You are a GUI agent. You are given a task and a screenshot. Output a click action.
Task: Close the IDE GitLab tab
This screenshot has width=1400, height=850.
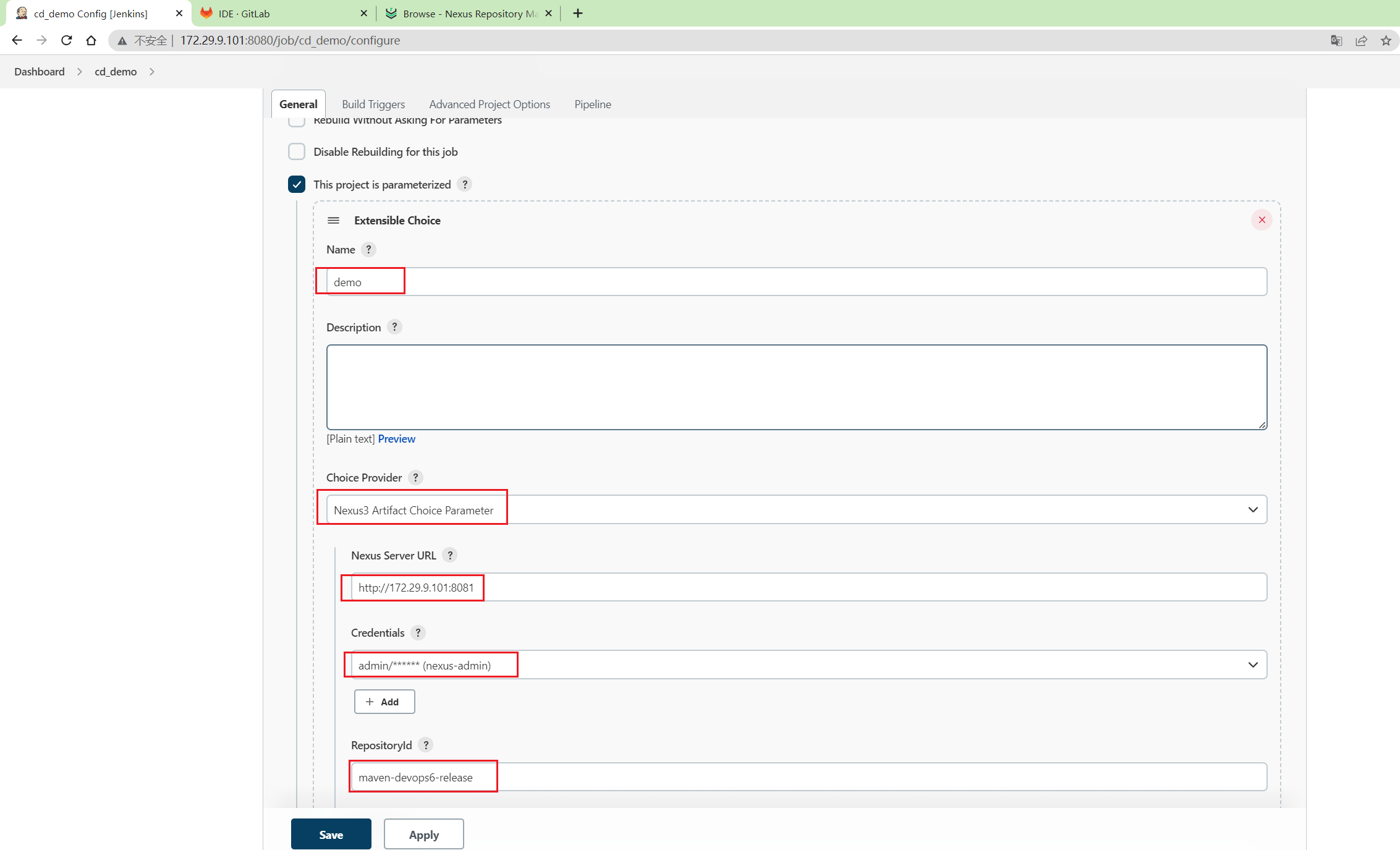click(363, 13)
